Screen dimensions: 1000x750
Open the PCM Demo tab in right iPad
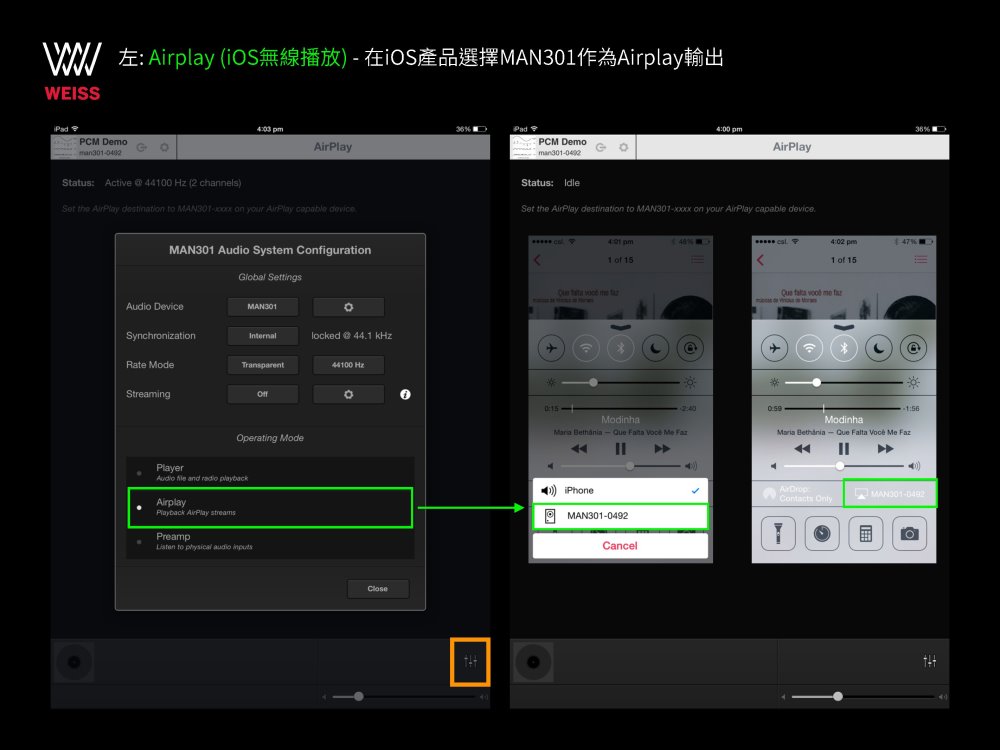click(572, 147)
